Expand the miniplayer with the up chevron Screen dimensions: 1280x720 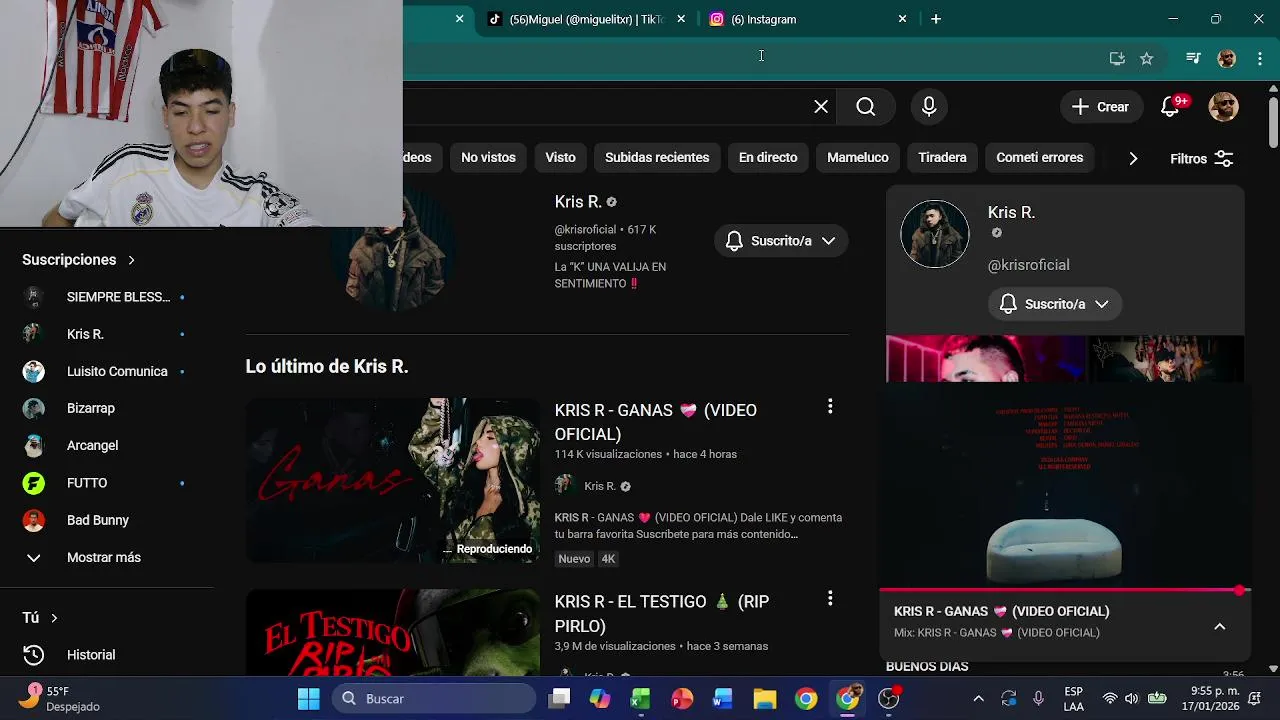[x=1219, y=627]
